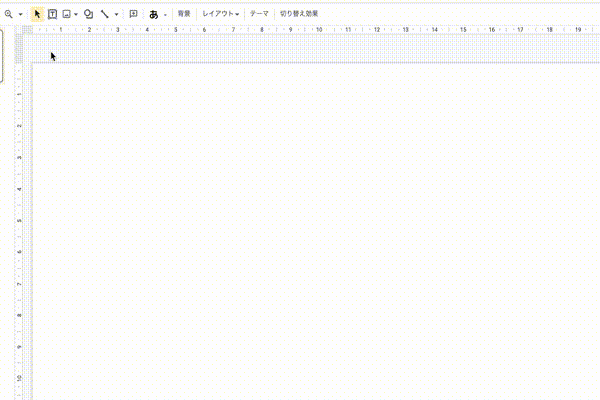Open the あ input tools dropdown arrow
The width and height of the screenshot is (600, 400).
coord(165,15)
